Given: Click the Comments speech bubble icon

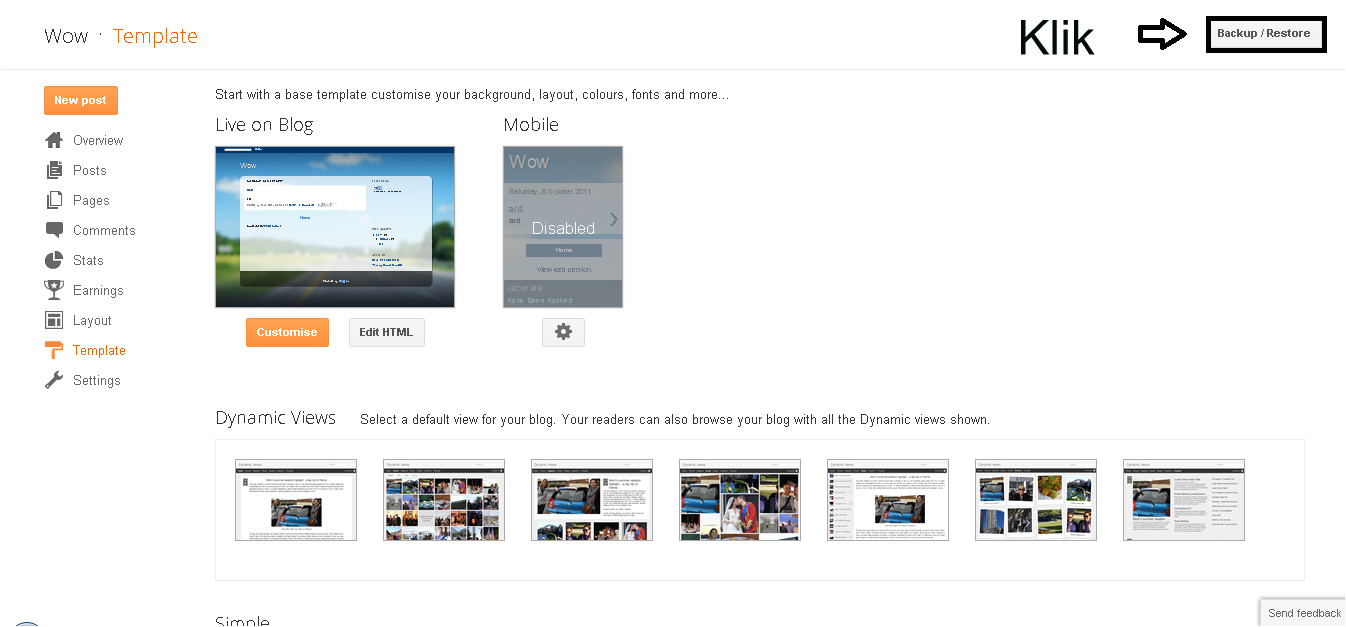Looking at the screenshot, I should coord(54,230).
